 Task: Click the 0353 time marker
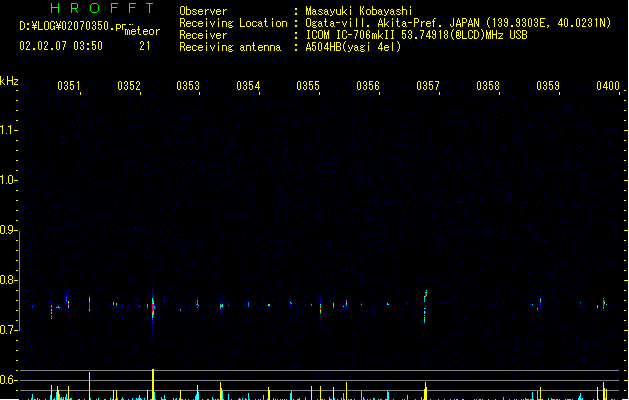coord(188,85)
